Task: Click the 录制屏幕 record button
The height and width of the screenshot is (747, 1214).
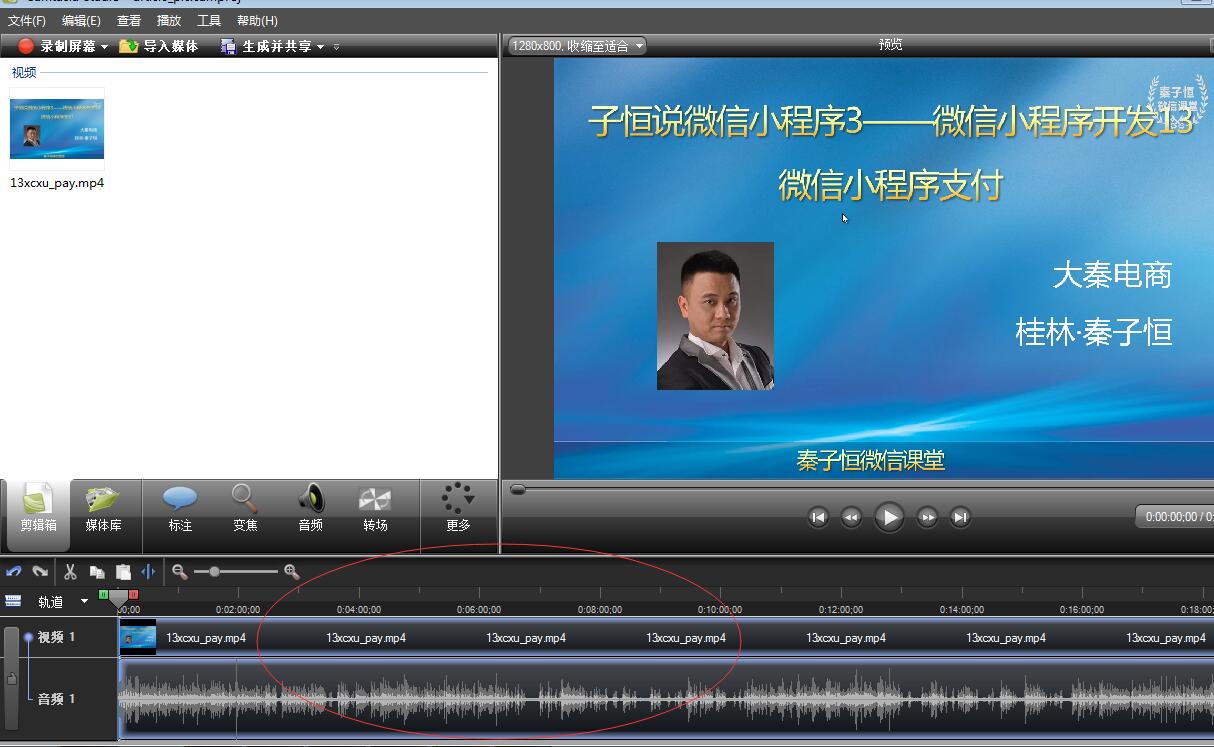Action: coord(58,46)
